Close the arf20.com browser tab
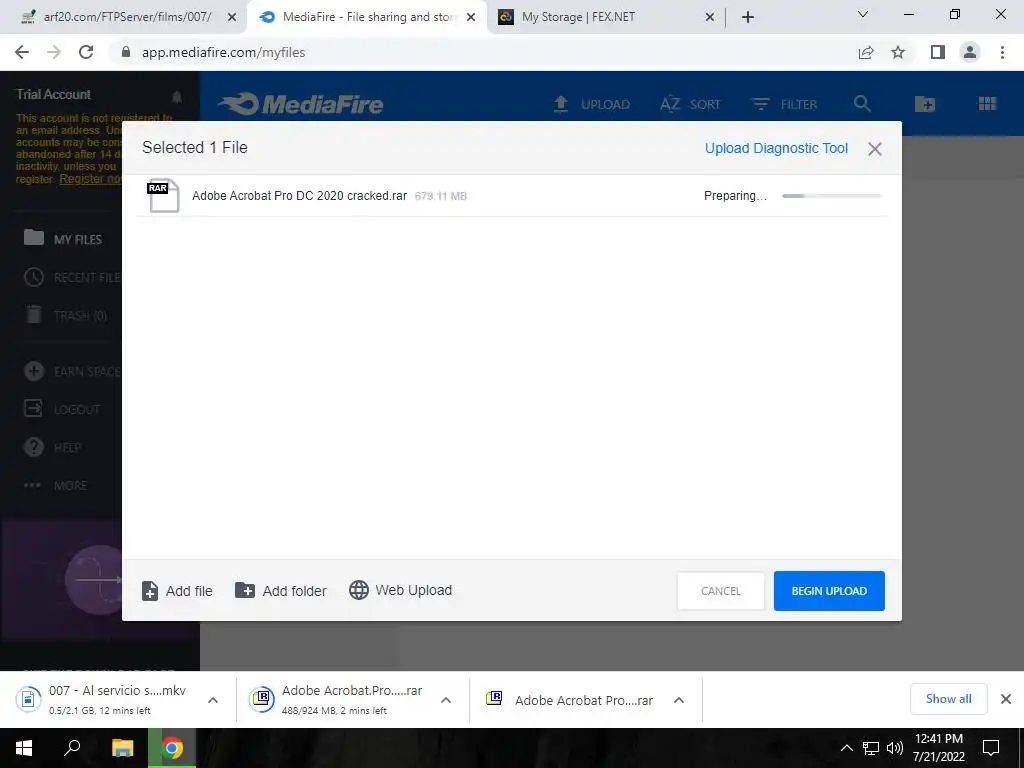 click(x=232, y=18)
